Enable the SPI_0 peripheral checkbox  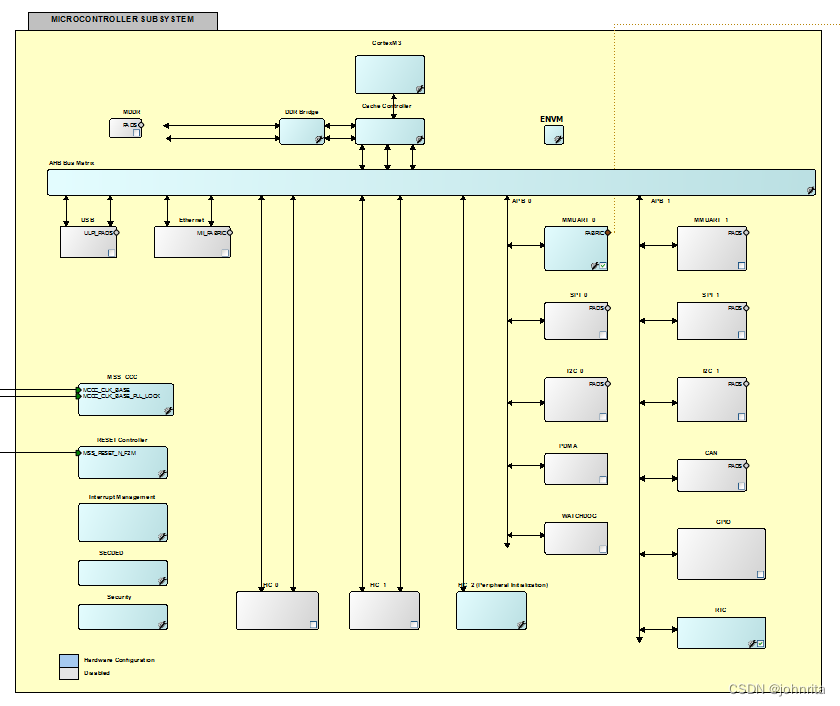click(602, 335)
